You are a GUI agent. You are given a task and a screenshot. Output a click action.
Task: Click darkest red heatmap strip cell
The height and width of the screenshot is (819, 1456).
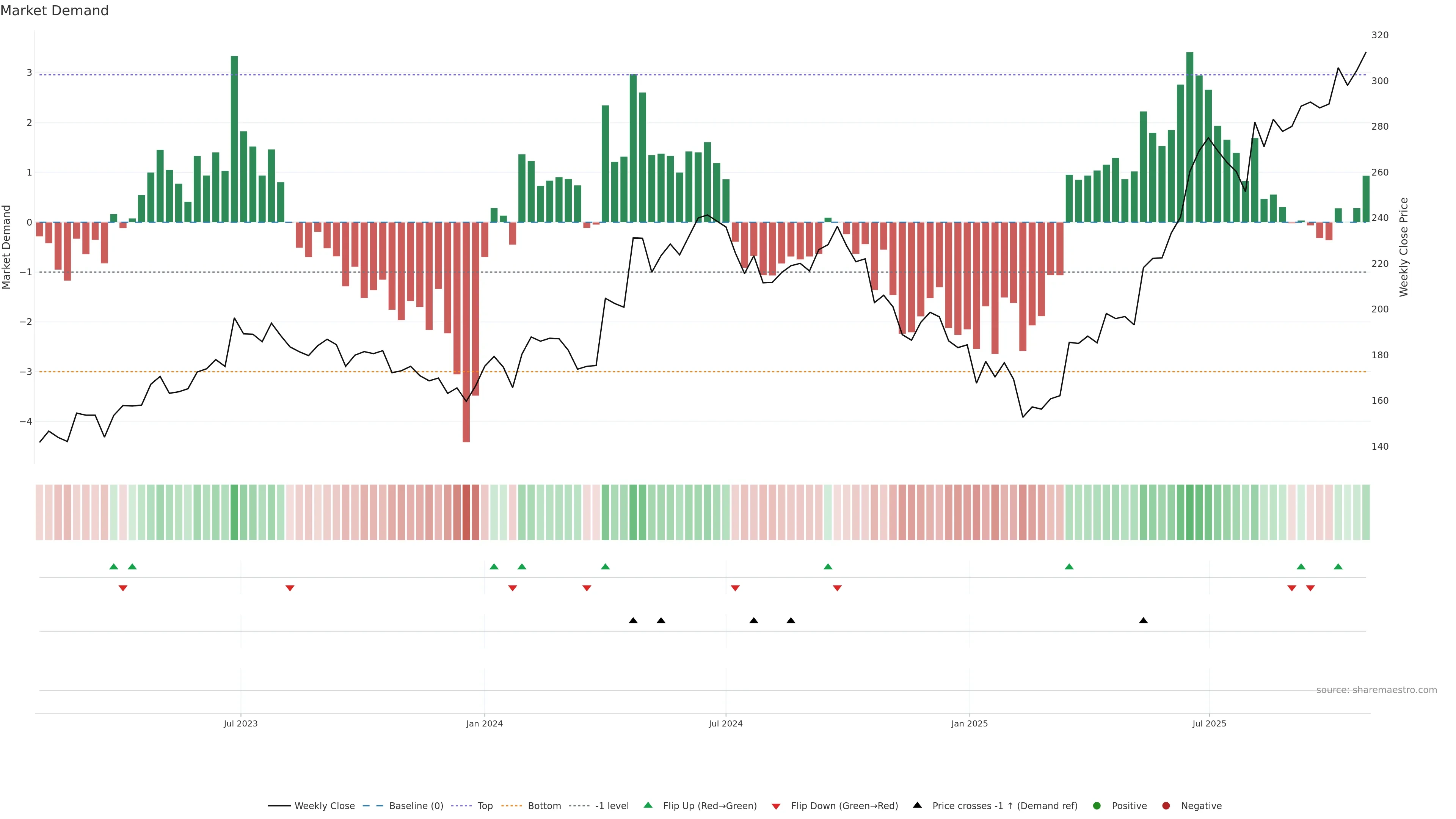[466, 512]
